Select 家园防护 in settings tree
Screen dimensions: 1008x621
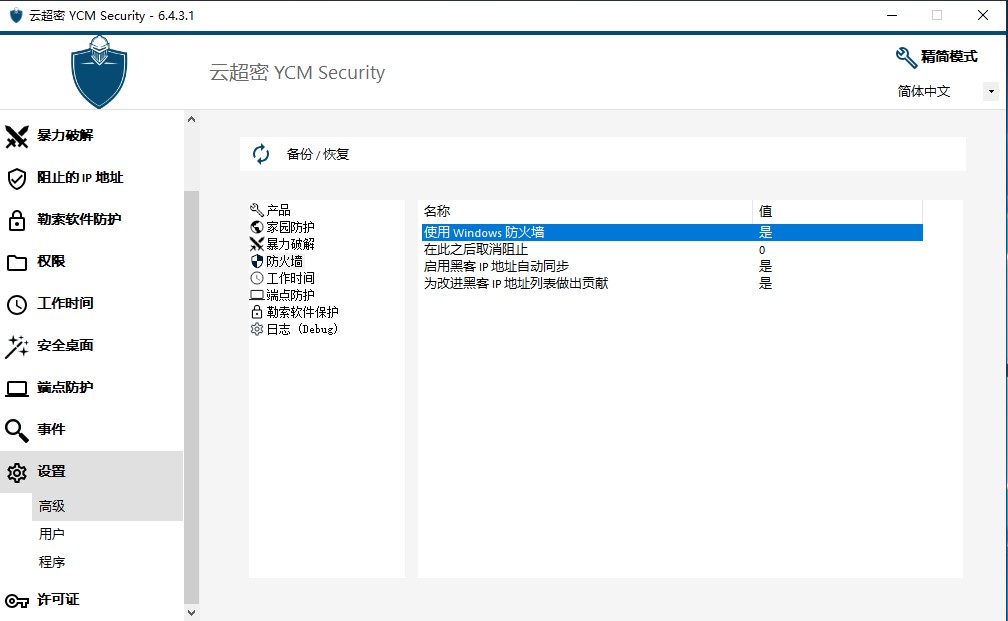tap(291, 227)
